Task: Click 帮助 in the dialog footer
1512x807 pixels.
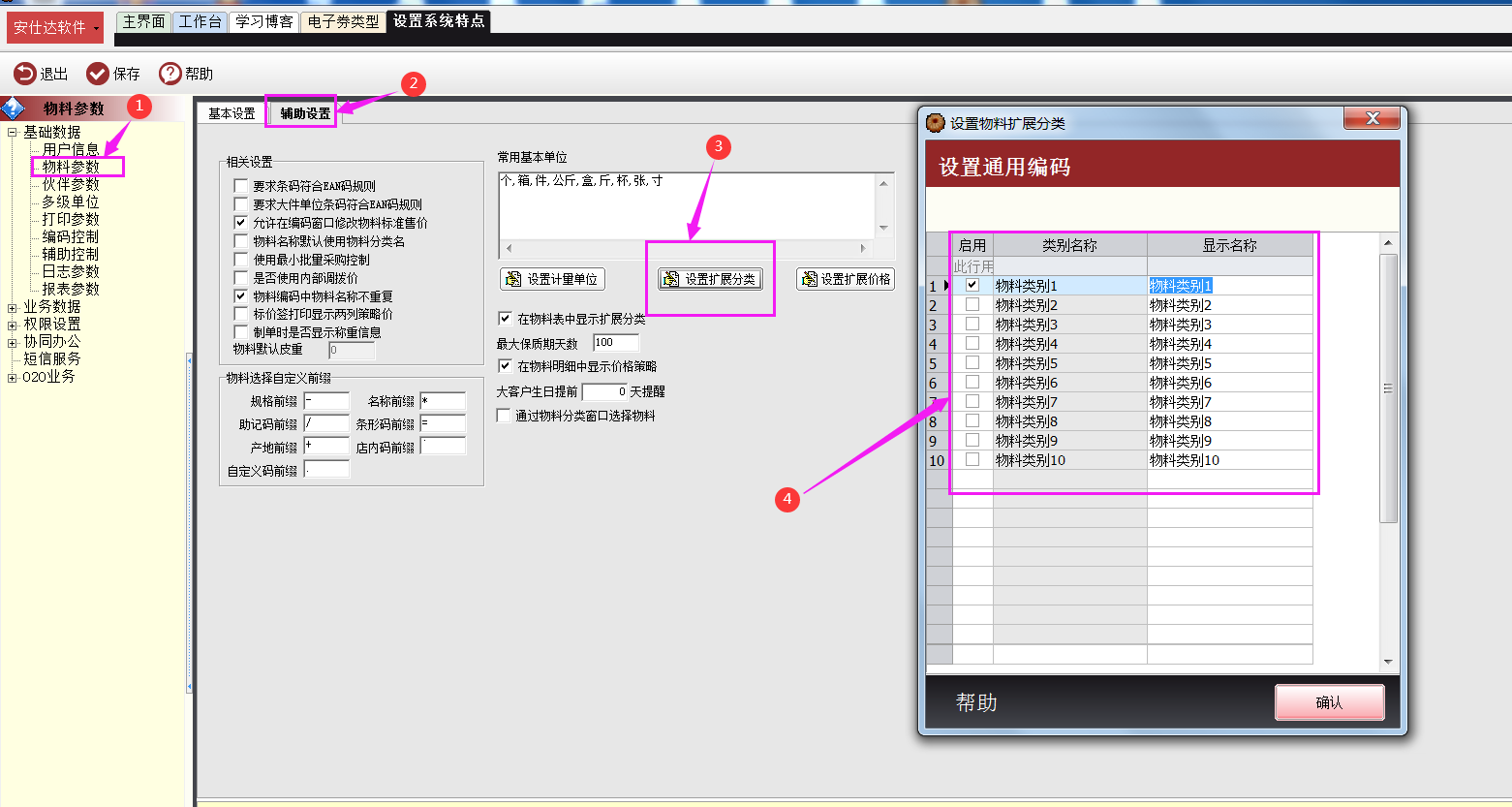Action: point(976,702)
